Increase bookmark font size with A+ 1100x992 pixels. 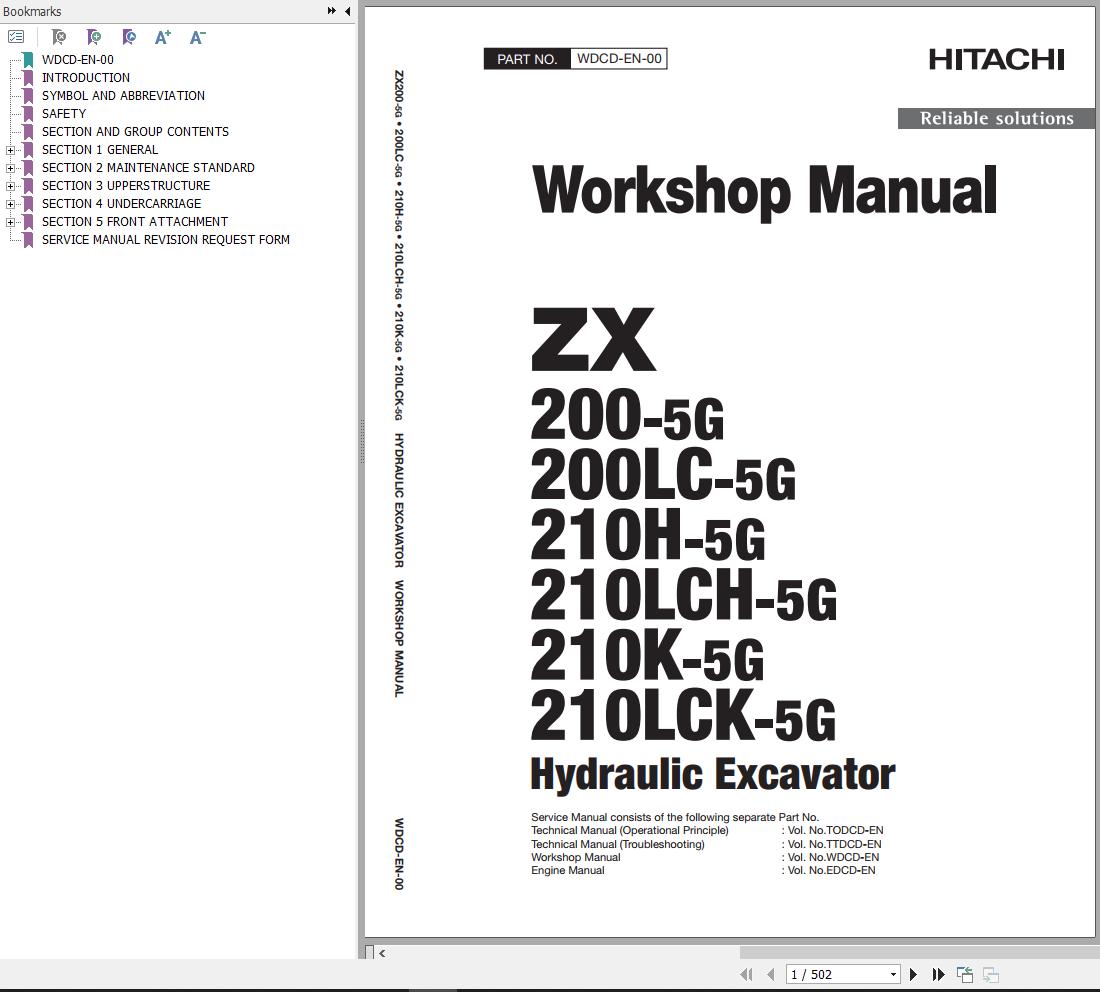tap(163, 36)
